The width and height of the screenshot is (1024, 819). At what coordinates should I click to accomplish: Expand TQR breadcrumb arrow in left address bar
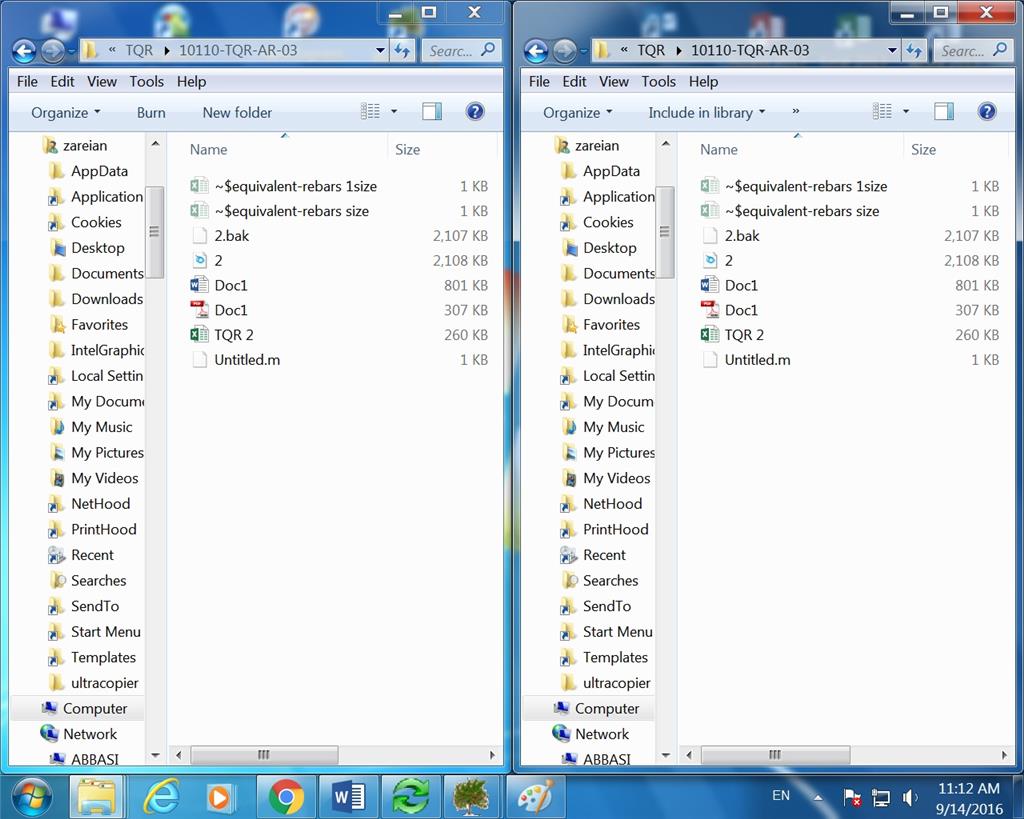click(x=167, y=51)
